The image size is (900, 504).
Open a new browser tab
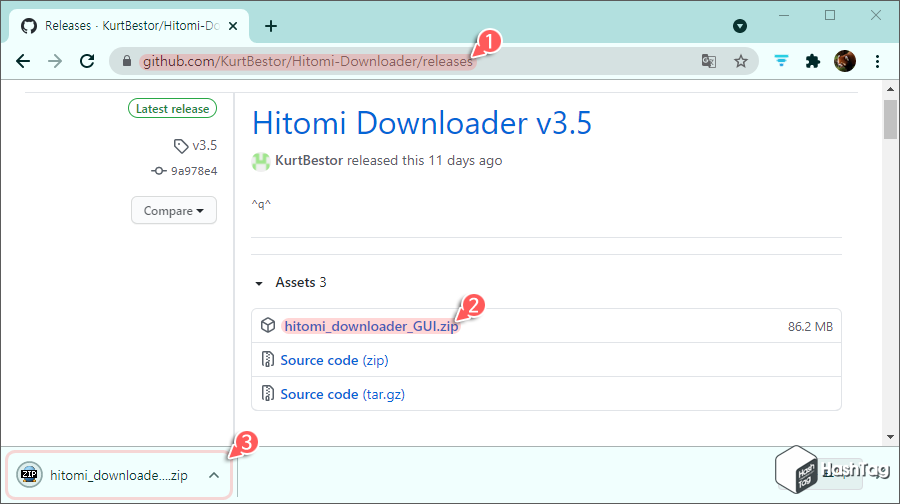[x=271, y=26]
